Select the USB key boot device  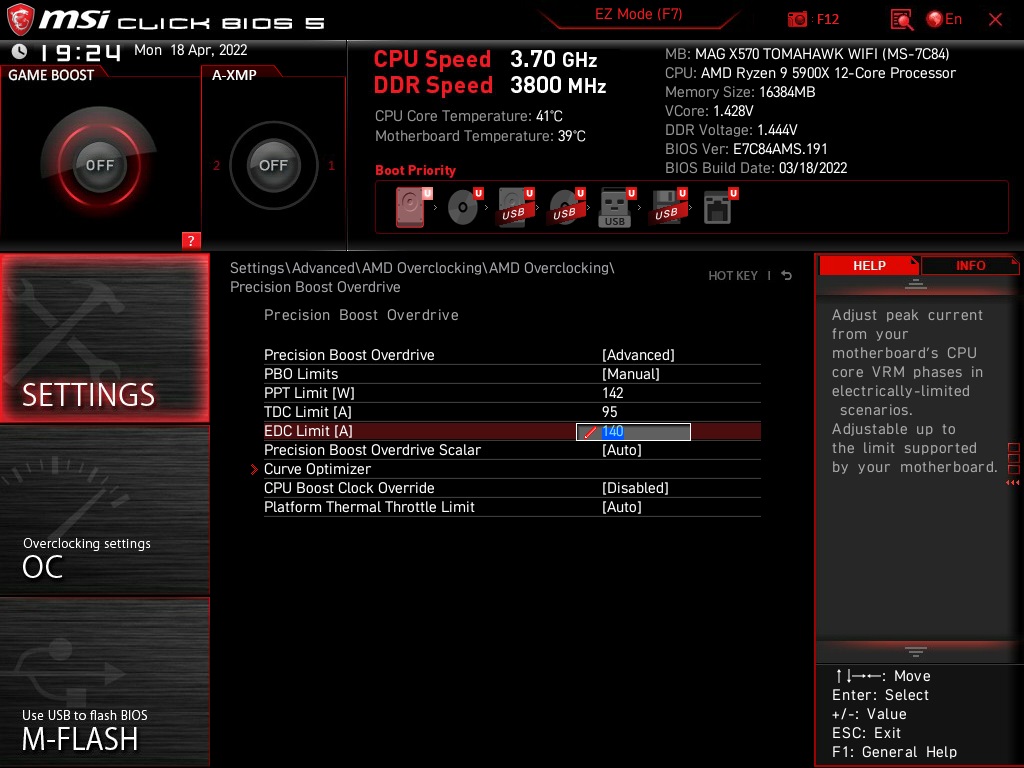point(617,208)
